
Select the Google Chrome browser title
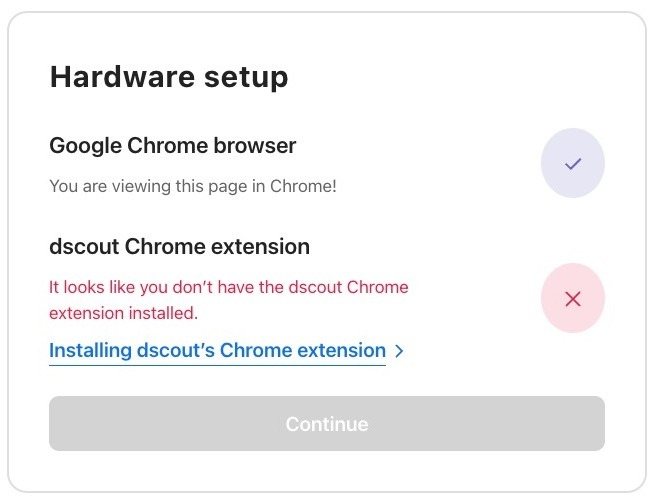click(173, 145)
